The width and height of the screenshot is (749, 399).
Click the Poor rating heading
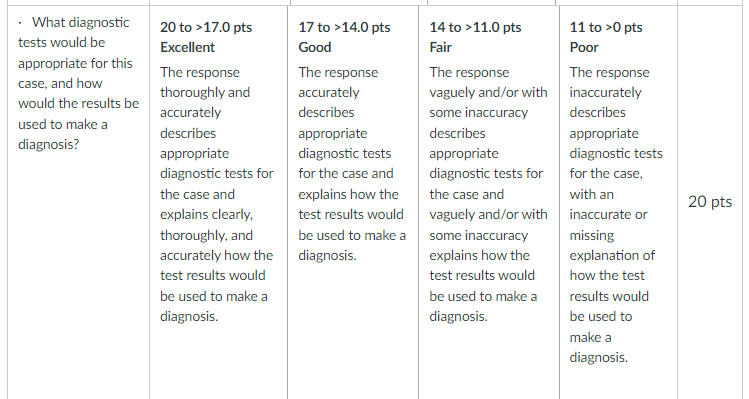pos(584,47)
